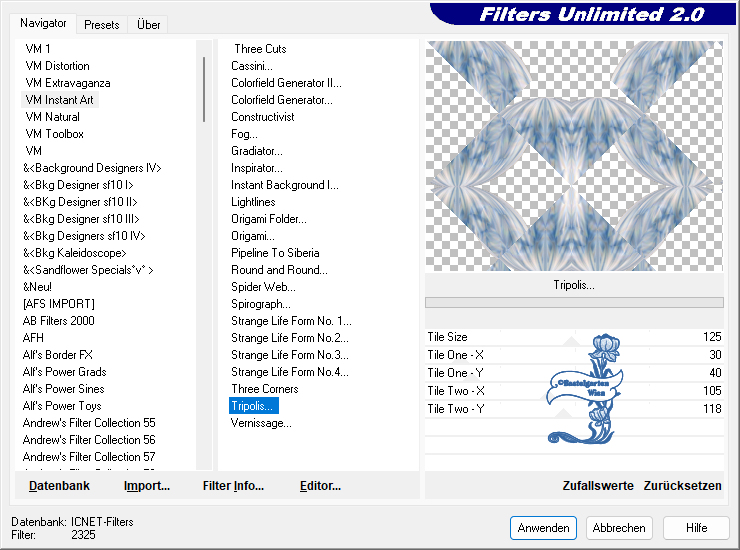This screenshot has width=740, height=550.
Task: Open Filter Info...
Action: coord(233,486)
